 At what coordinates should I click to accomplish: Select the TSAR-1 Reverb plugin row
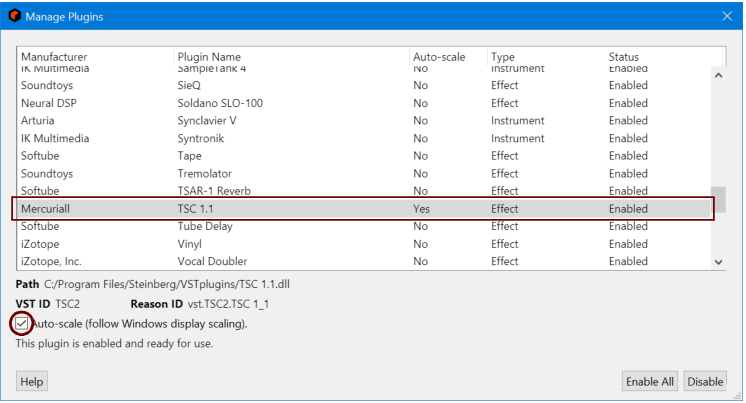(x=364, y=191)
